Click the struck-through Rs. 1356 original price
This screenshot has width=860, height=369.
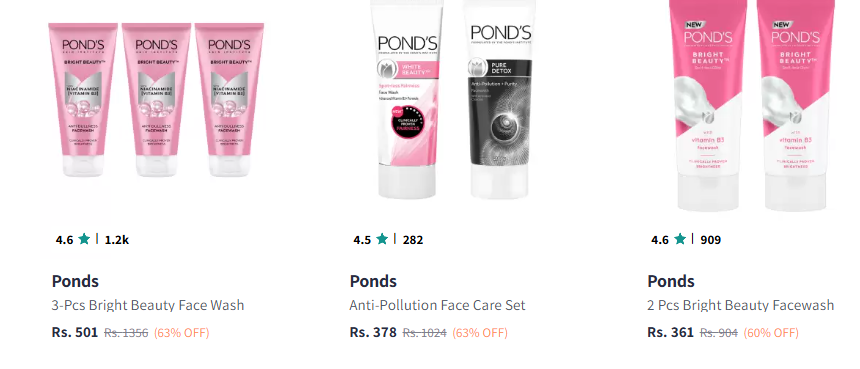[x=126, y=333]
